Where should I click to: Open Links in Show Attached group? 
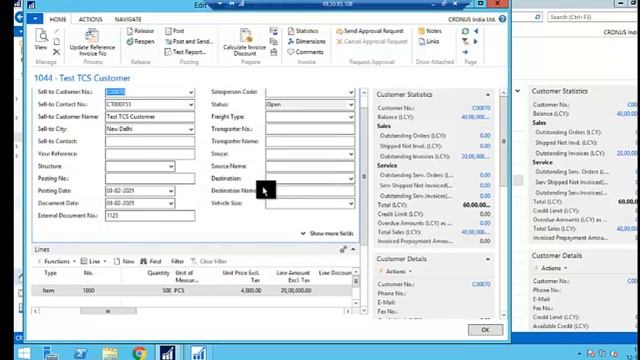click(429, 42)
